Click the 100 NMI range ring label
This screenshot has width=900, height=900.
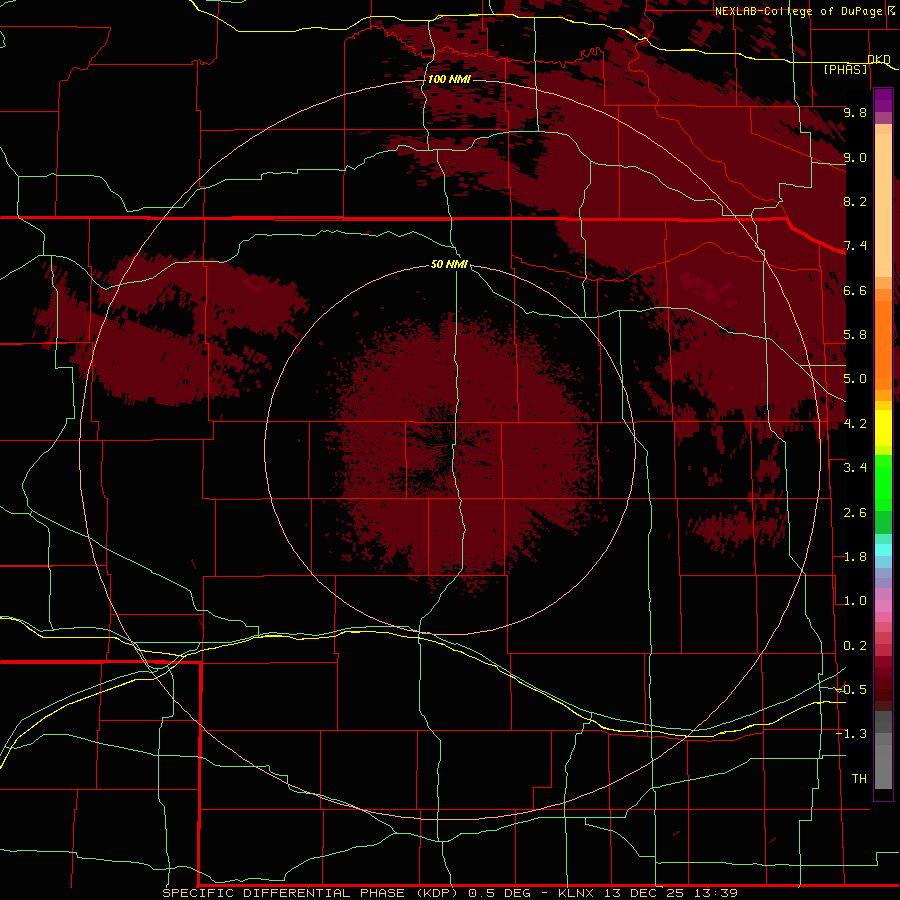[x=449, y=79]
